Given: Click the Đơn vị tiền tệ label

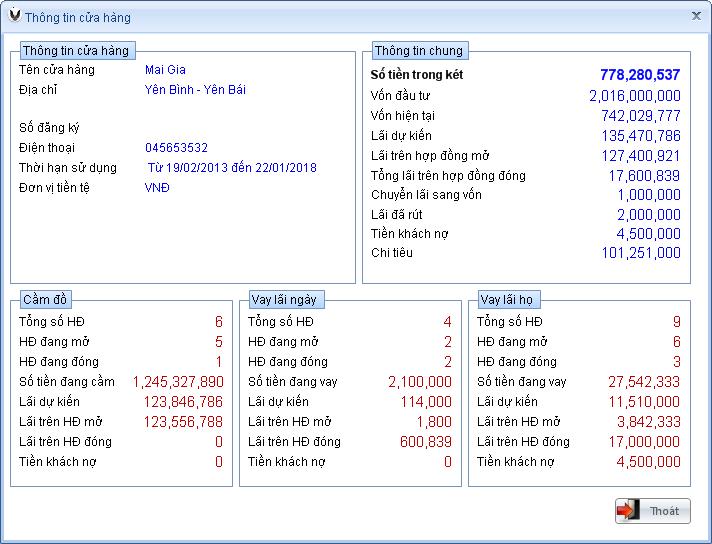Looking at the screenshot, I should click(54, 188).
